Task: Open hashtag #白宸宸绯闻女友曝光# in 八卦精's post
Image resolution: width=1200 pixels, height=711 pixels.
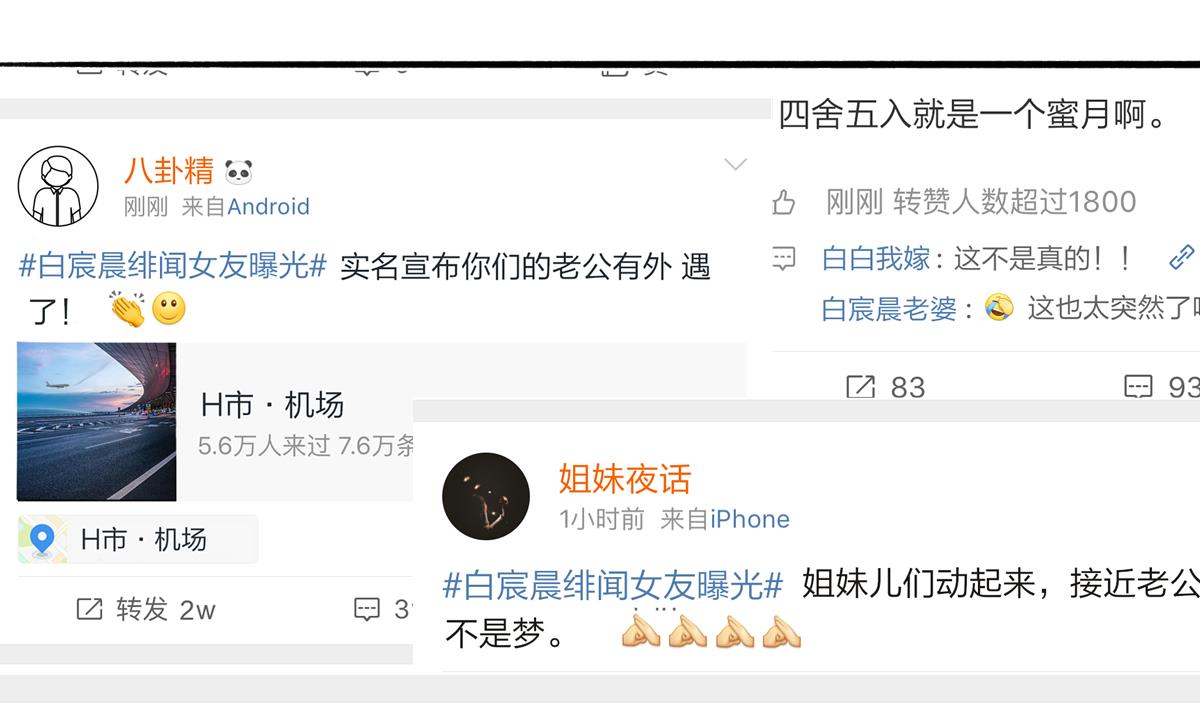Action: pyautogui.click(x=173, y=267)
